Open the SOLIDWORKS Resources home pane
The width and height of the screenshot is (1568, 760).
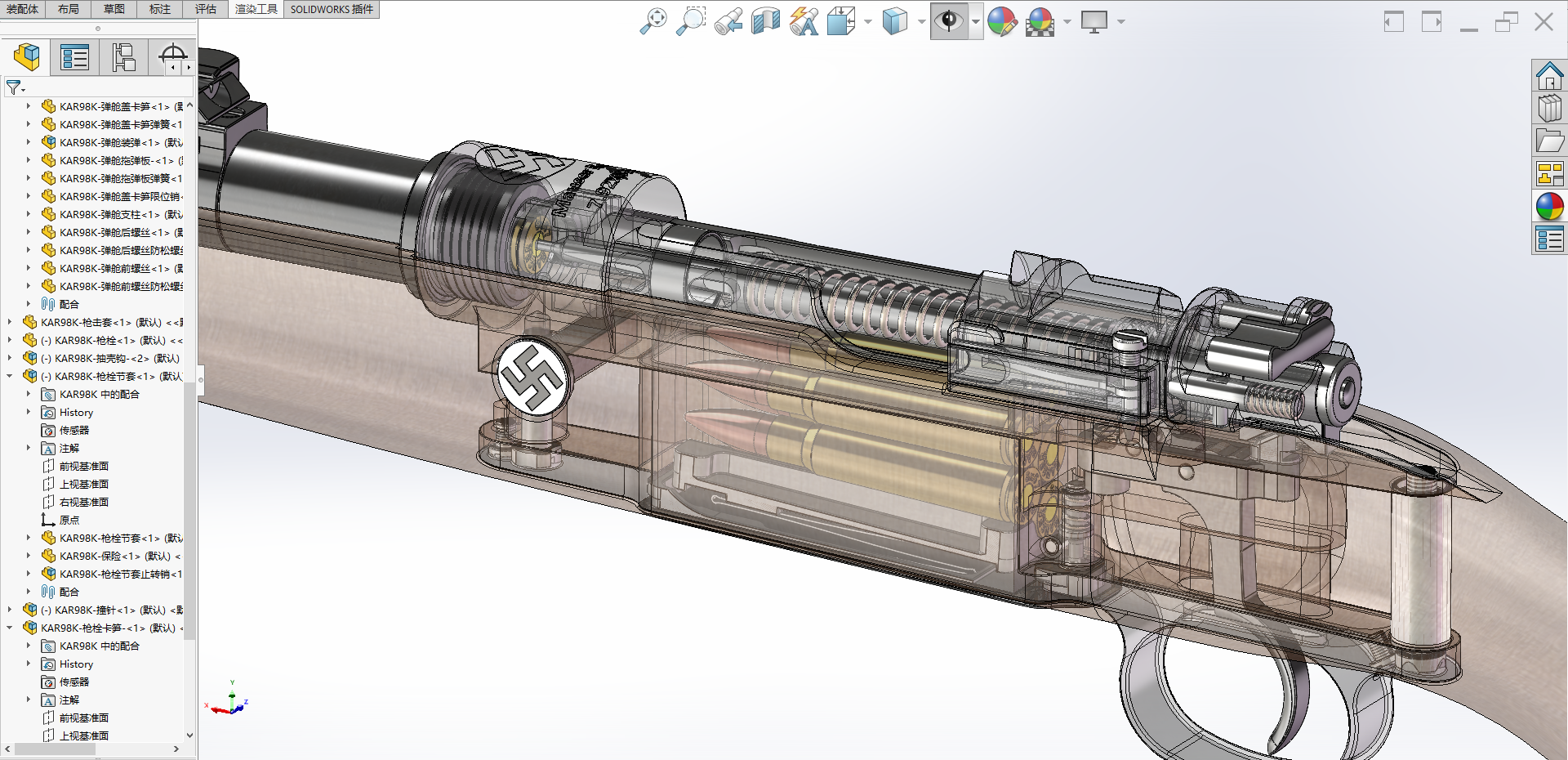(x=1549, y=76)
